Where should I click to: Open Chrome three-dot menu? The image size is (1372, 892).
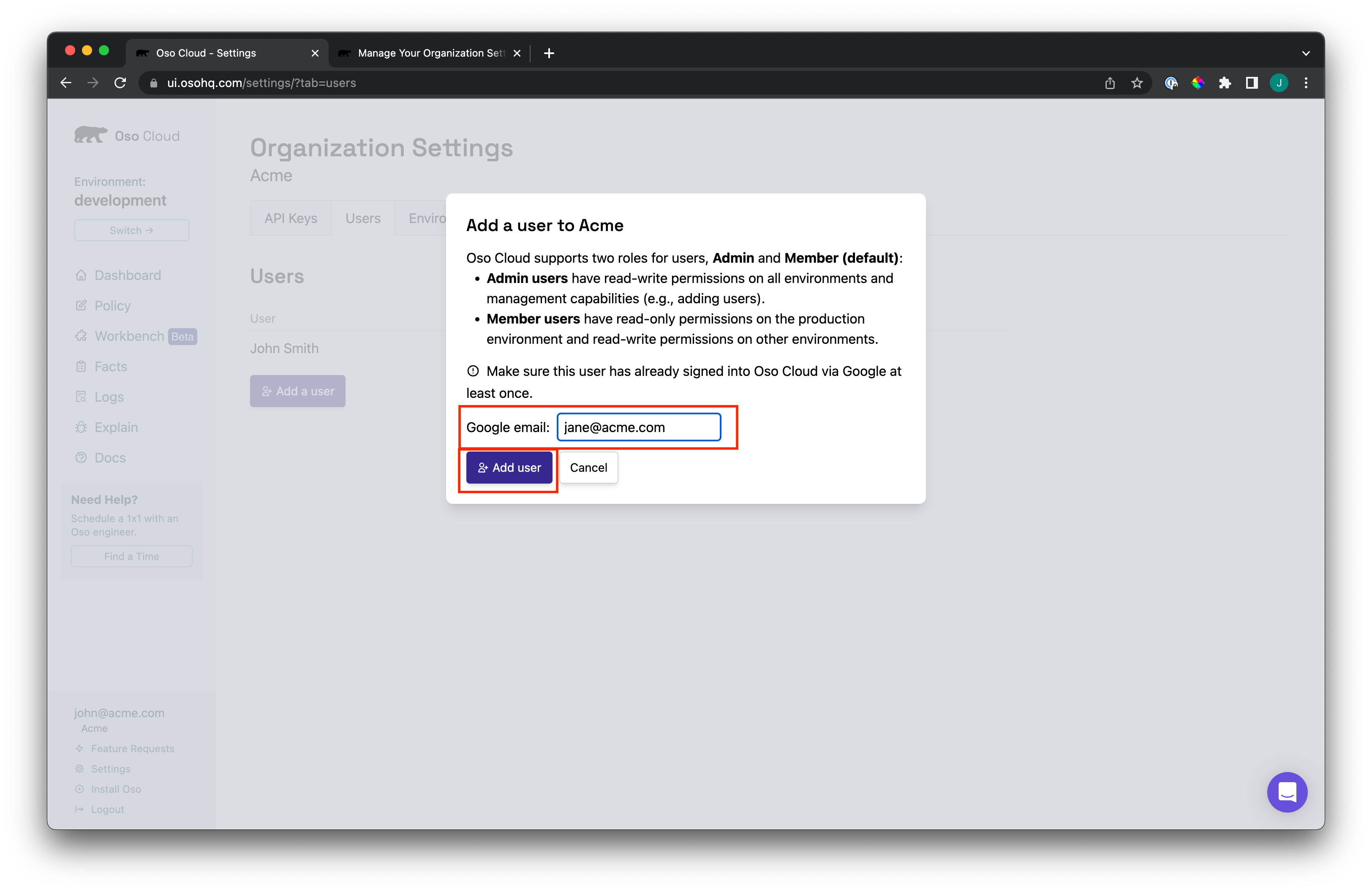point(1306,83)
